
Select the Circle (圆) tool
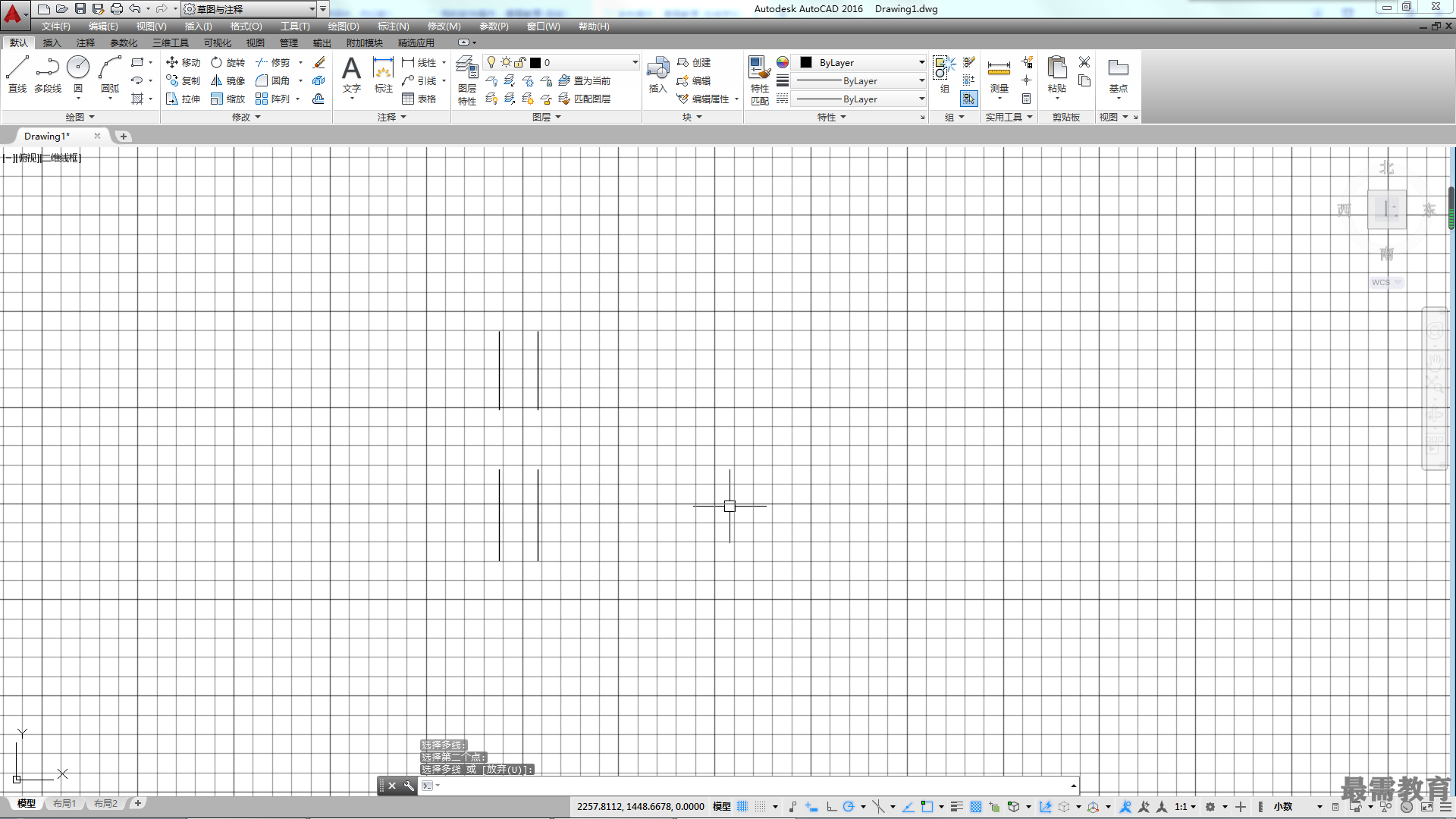78,74
